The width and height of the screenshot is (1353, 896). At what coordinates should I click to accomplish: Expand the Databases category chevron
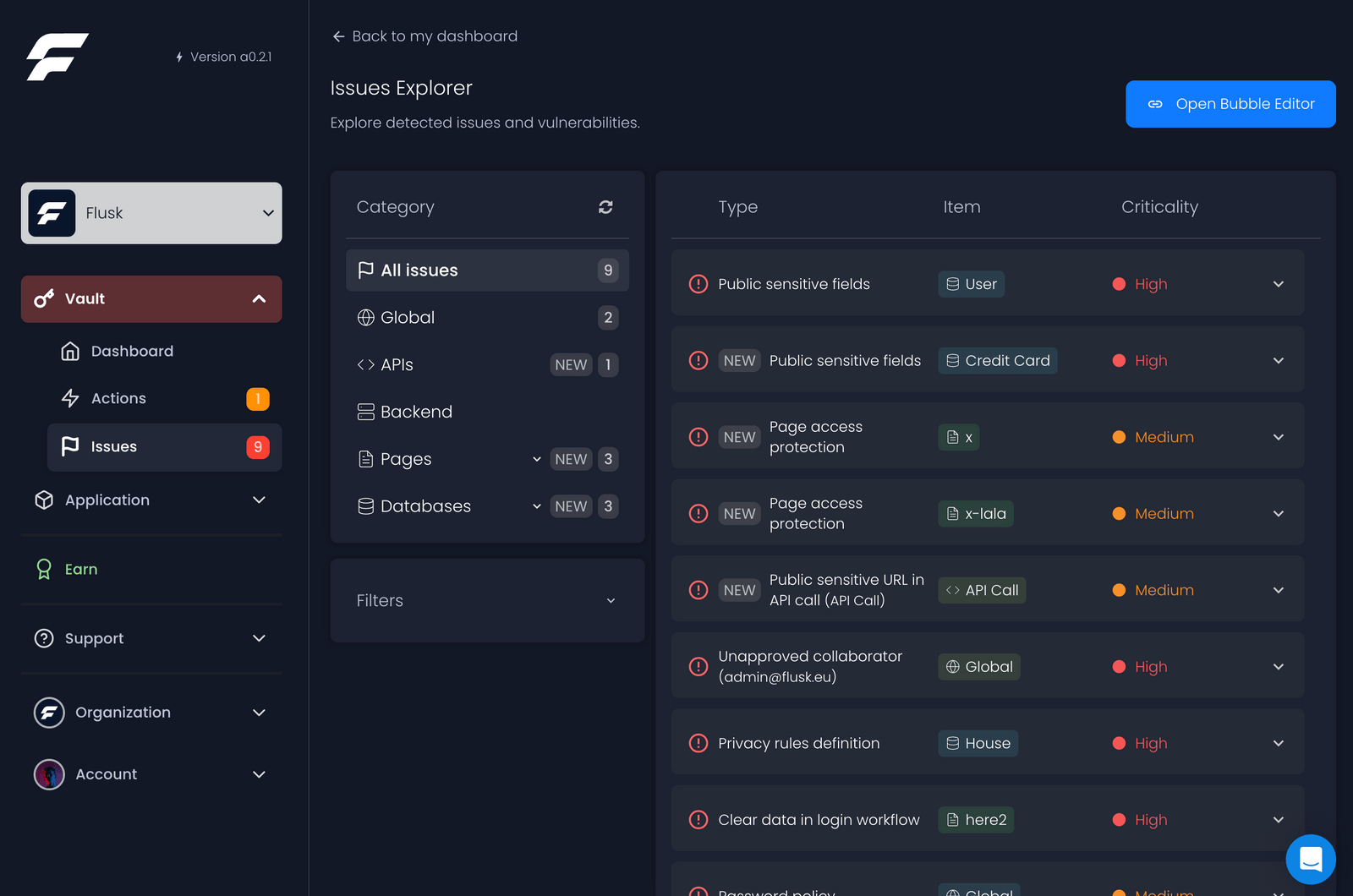coord(537,506)
